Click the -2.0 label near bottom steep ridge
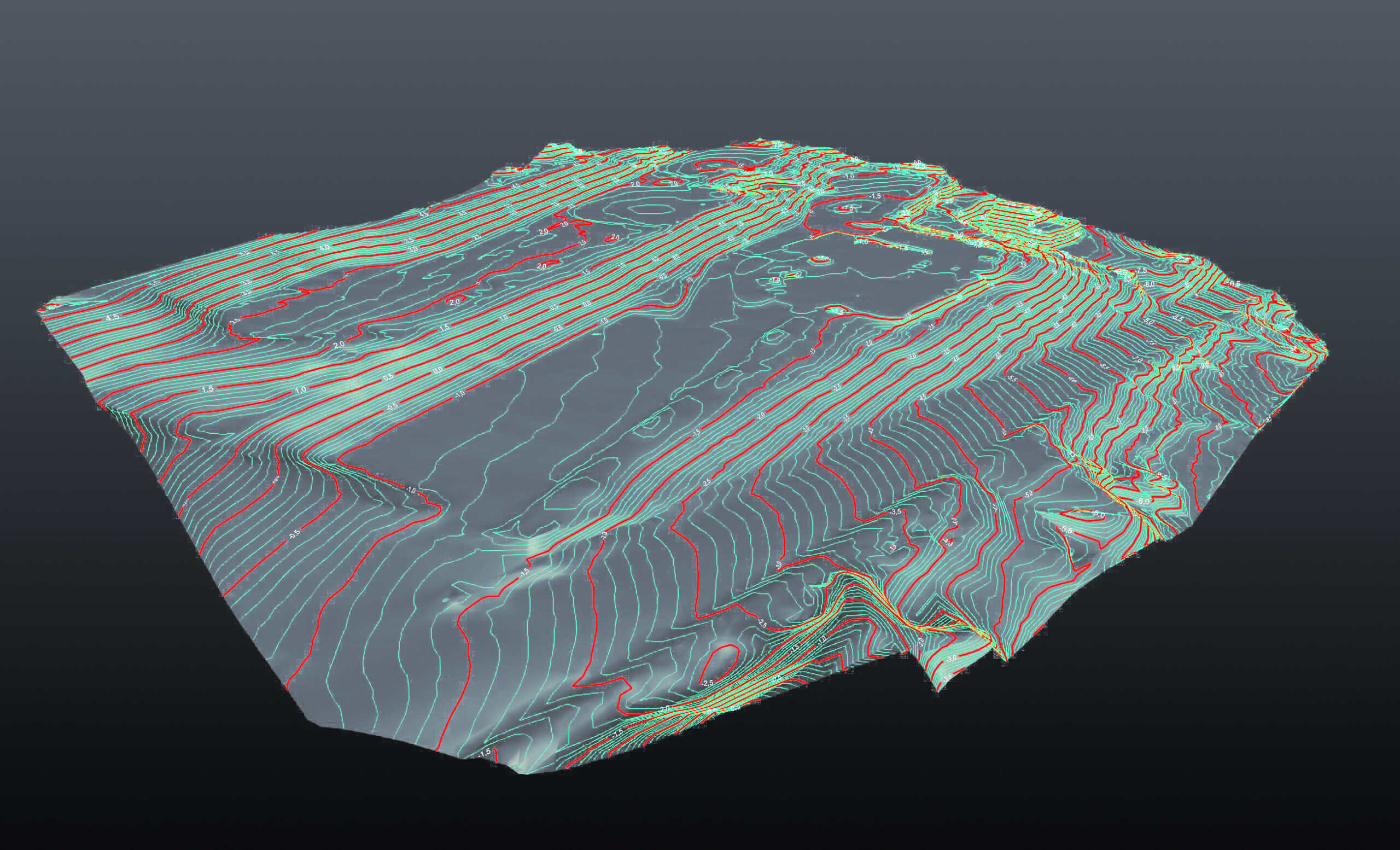This screenshot has width=1400, height=850. (x=666, y=708)
